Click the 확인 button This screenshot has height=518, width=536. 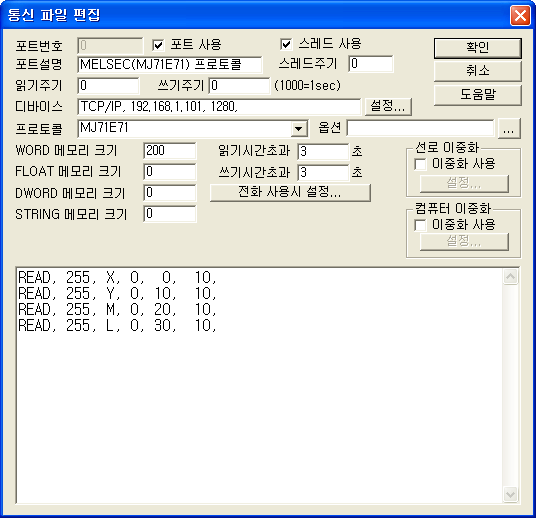point(478,48)
